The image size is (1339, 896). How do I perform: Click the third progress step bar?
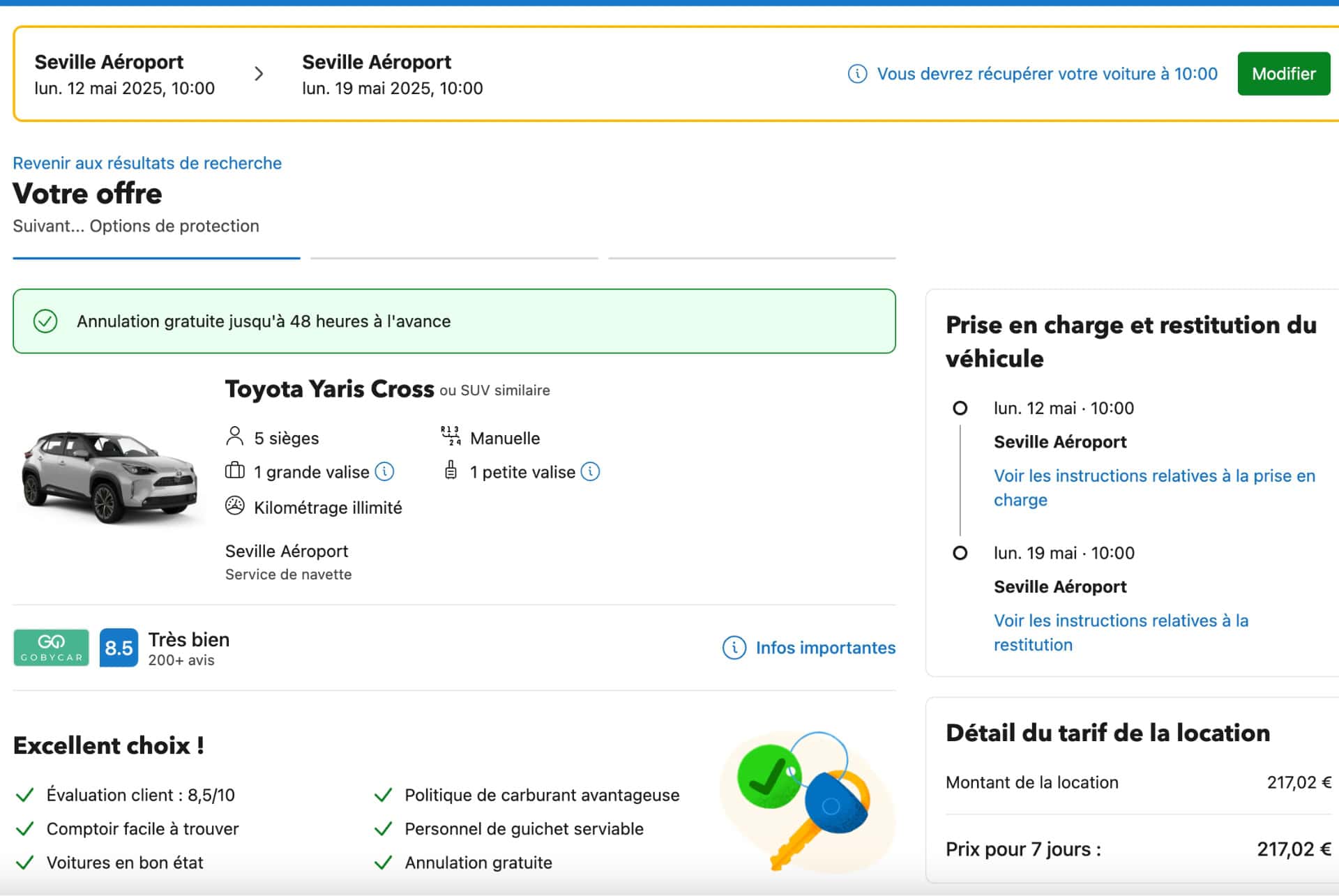tap(752, 258)
